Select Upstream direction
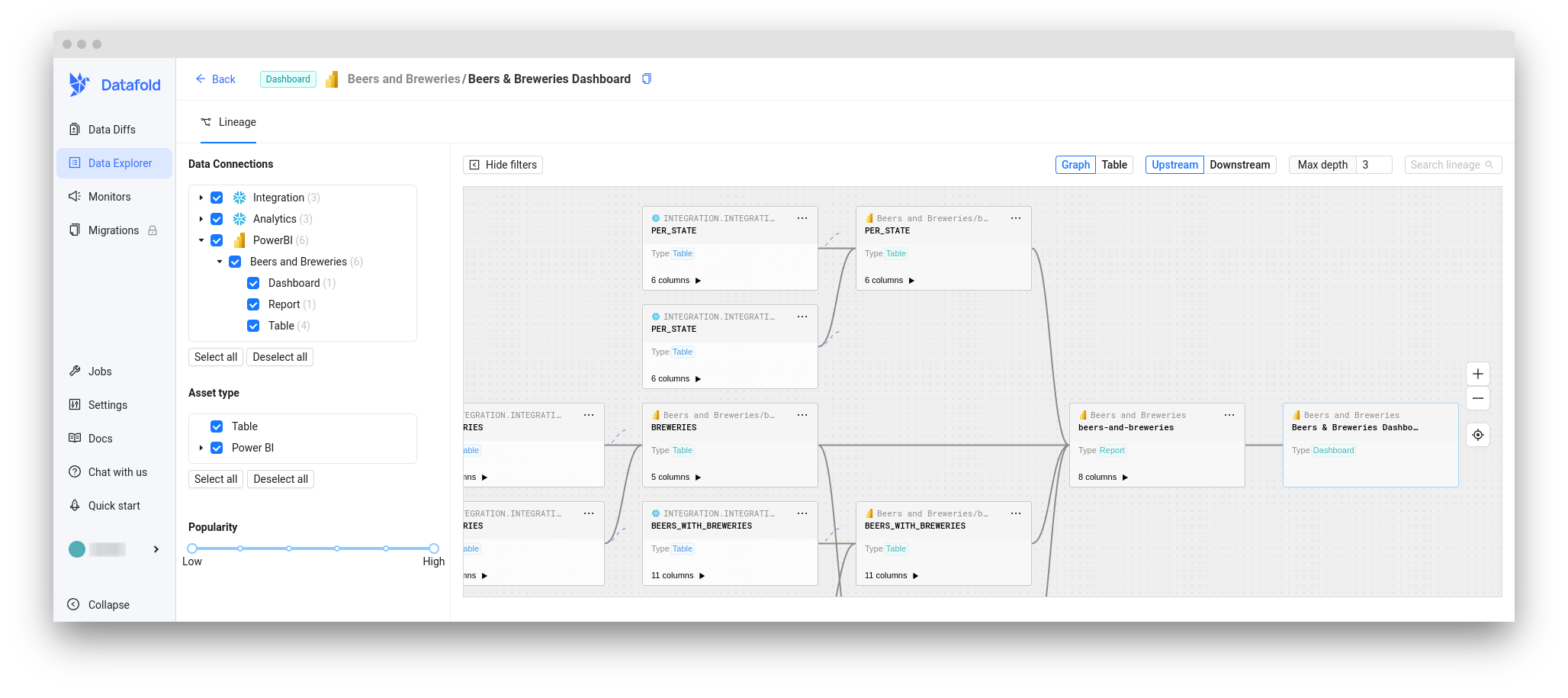Image resolution: width=1568 pixels, height=698 pixels. click(x=1174, y=165)
